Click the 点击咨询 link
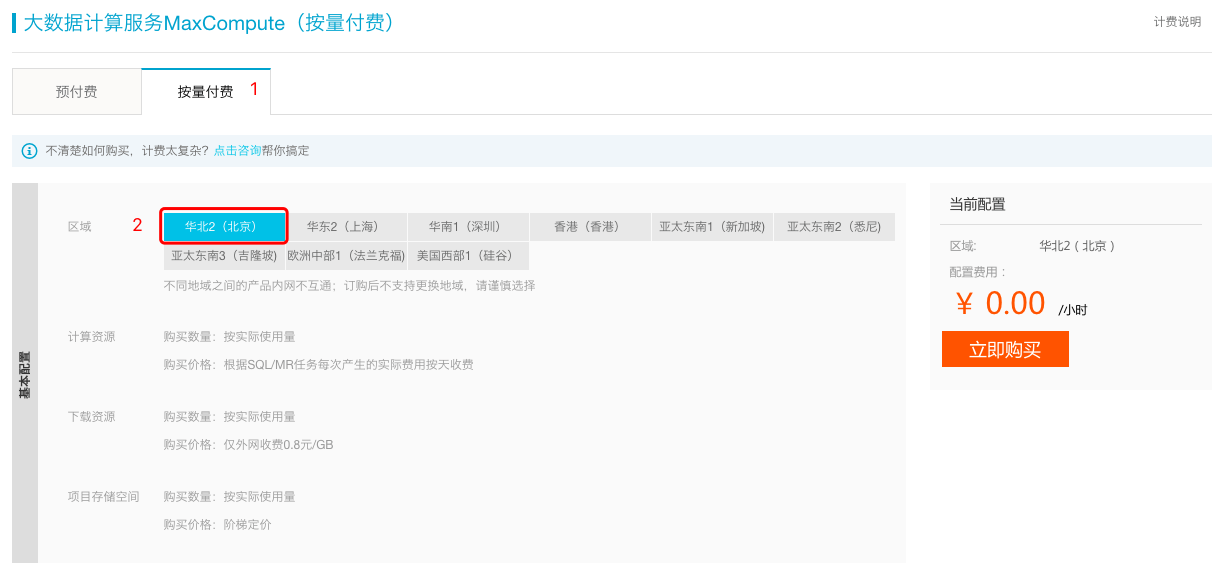 tap(237, 151)
